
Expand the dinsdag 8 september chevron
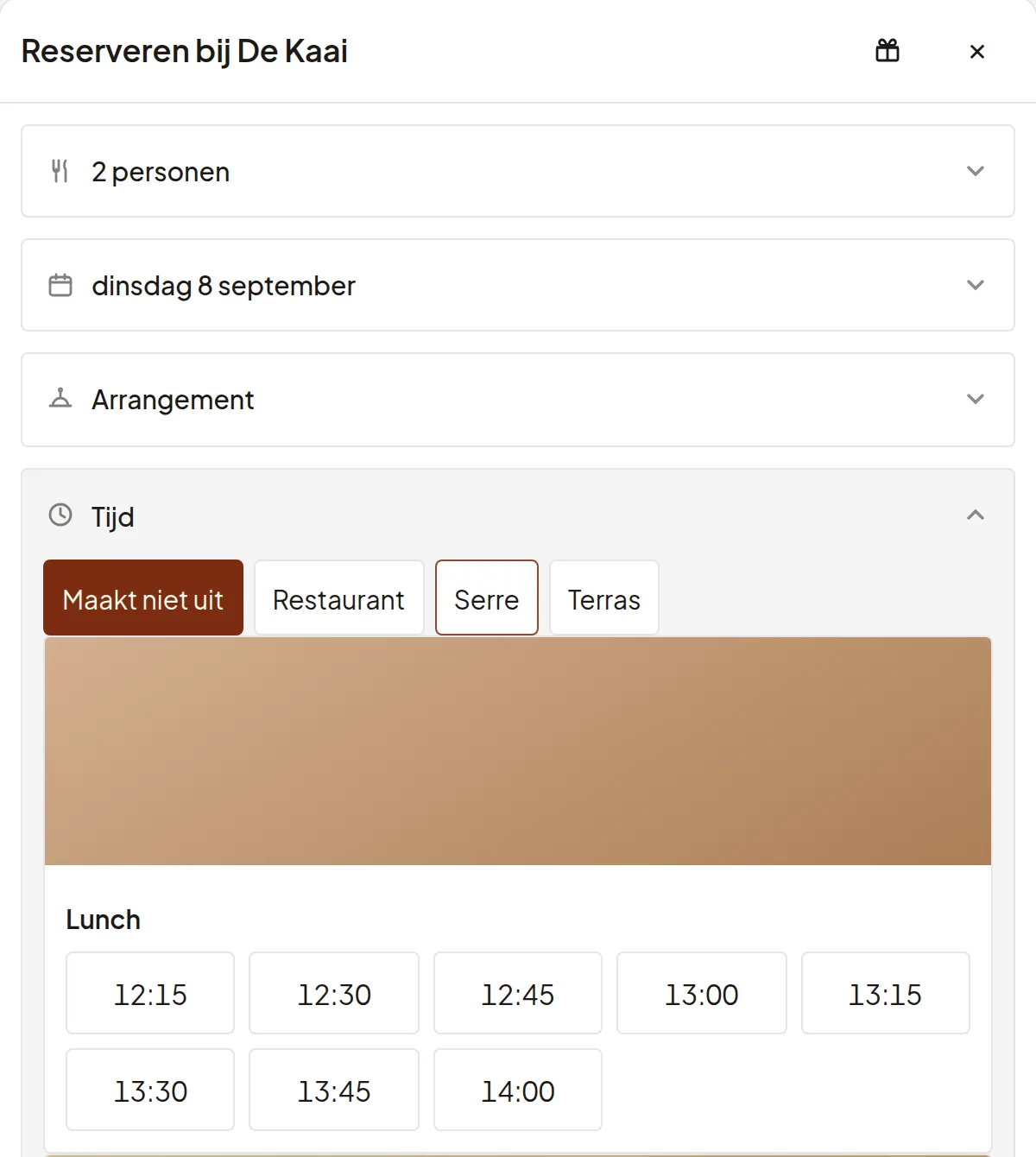pyautogui.click(x=976, y=285)
